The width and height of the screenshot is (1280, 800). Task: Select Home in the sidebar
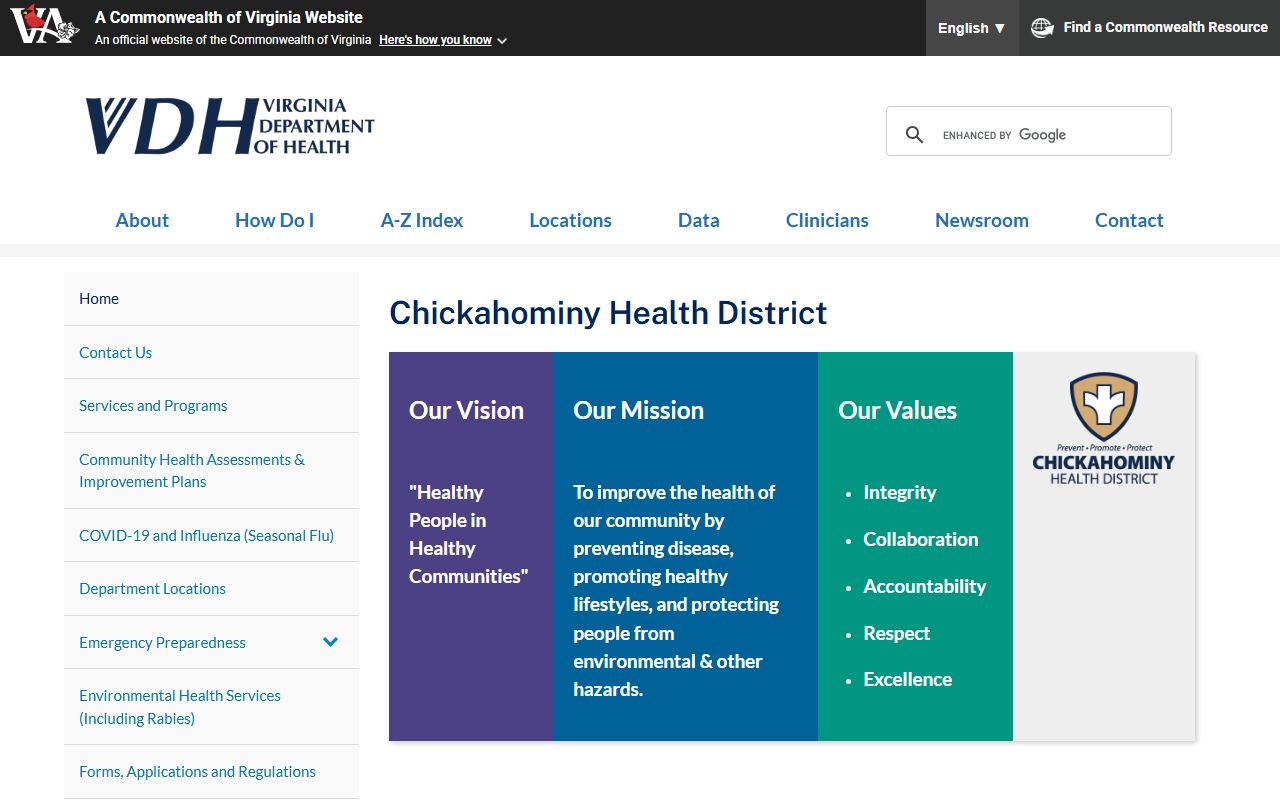point(211,299)
